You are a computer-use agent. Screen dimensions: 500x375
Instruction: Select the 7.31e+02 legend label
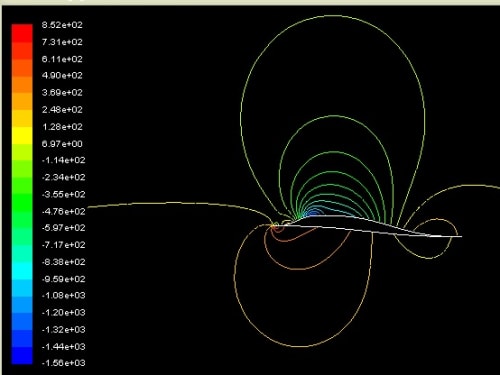[62, 42]
